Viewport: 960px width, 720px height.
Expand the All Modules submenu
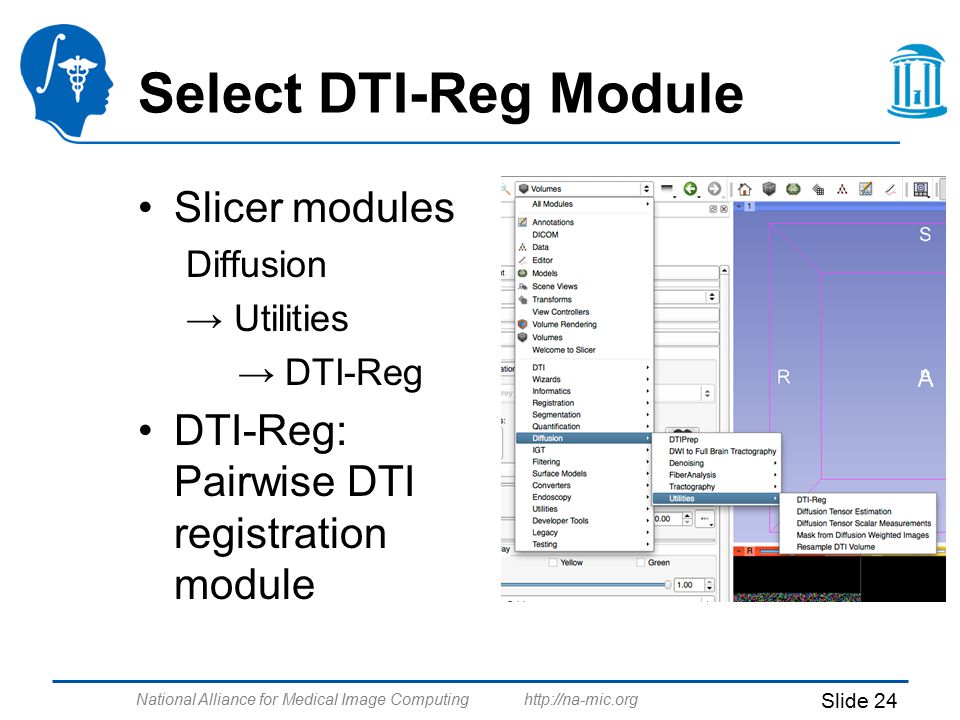point(584,204)
